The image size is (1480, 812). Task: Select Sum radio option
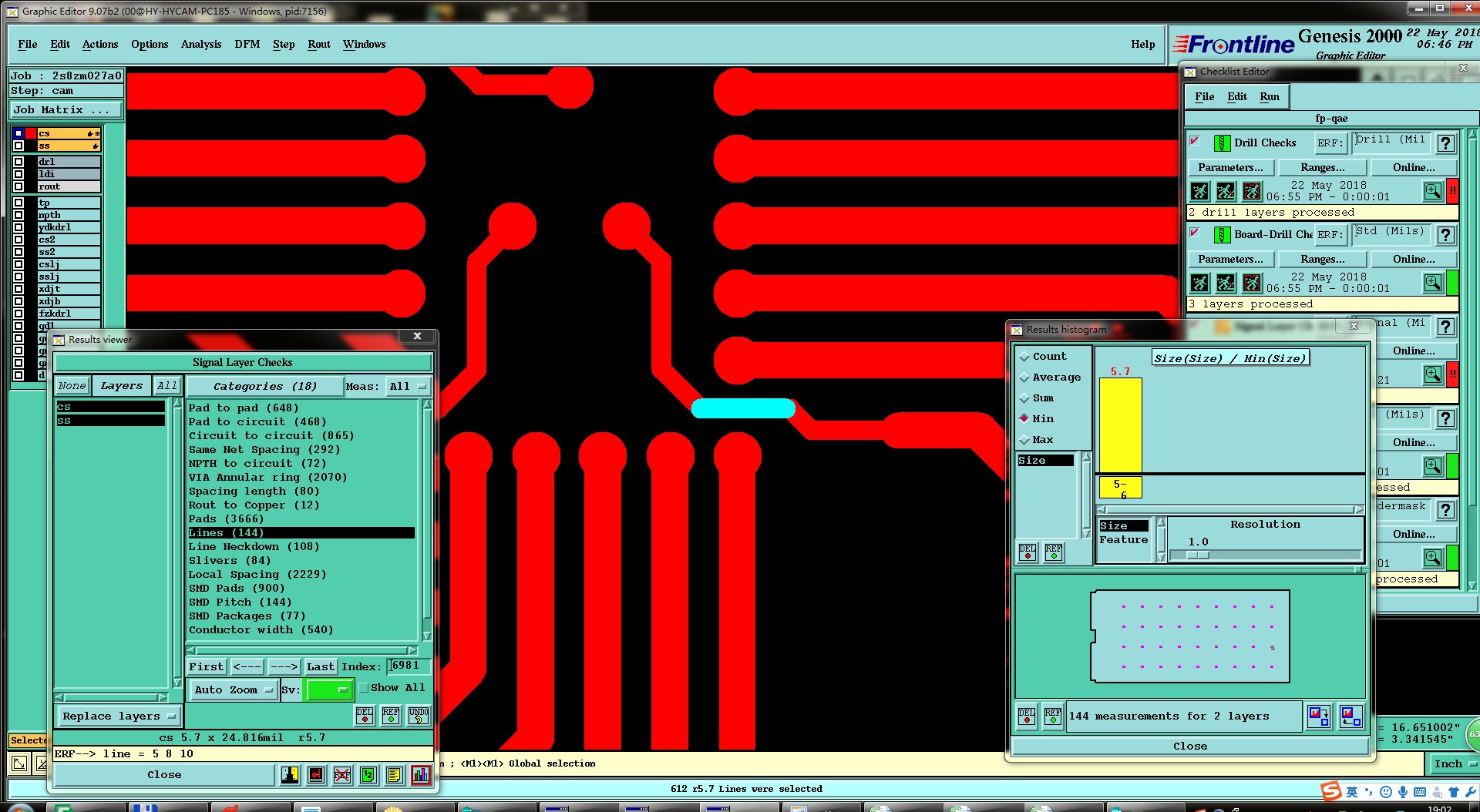1024,398
